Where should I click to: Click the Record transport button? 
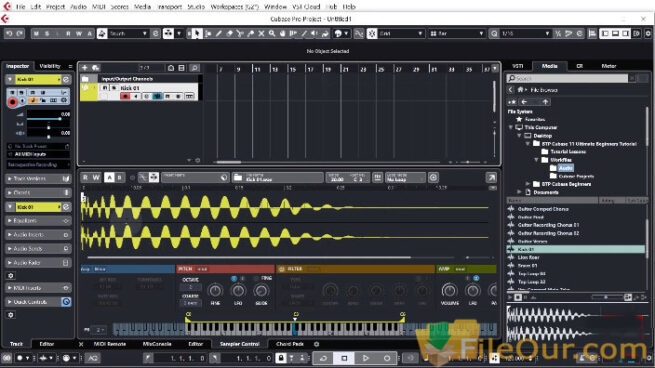(x=387, y=358)
